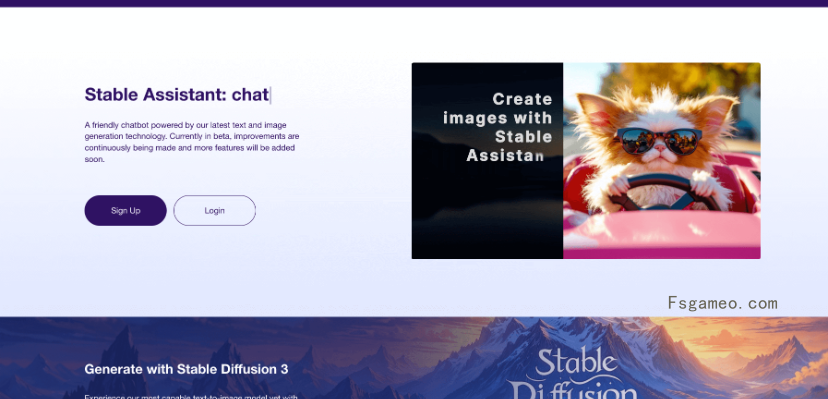Open the Login button
828x399 pixels.
pos(214,211)
